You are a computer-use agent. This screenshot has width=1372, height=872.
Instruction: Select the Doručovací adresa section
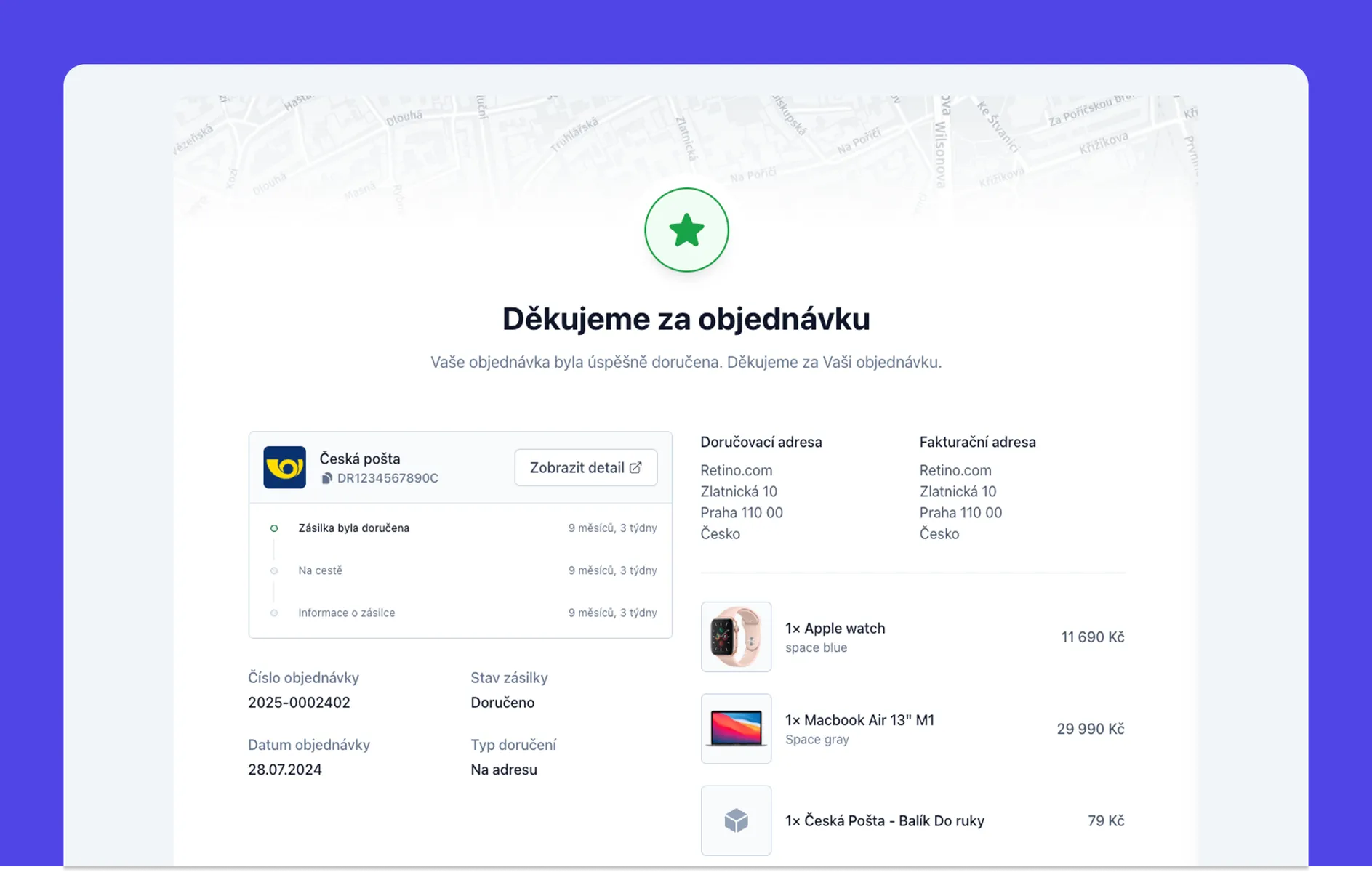tap(761, 442)
